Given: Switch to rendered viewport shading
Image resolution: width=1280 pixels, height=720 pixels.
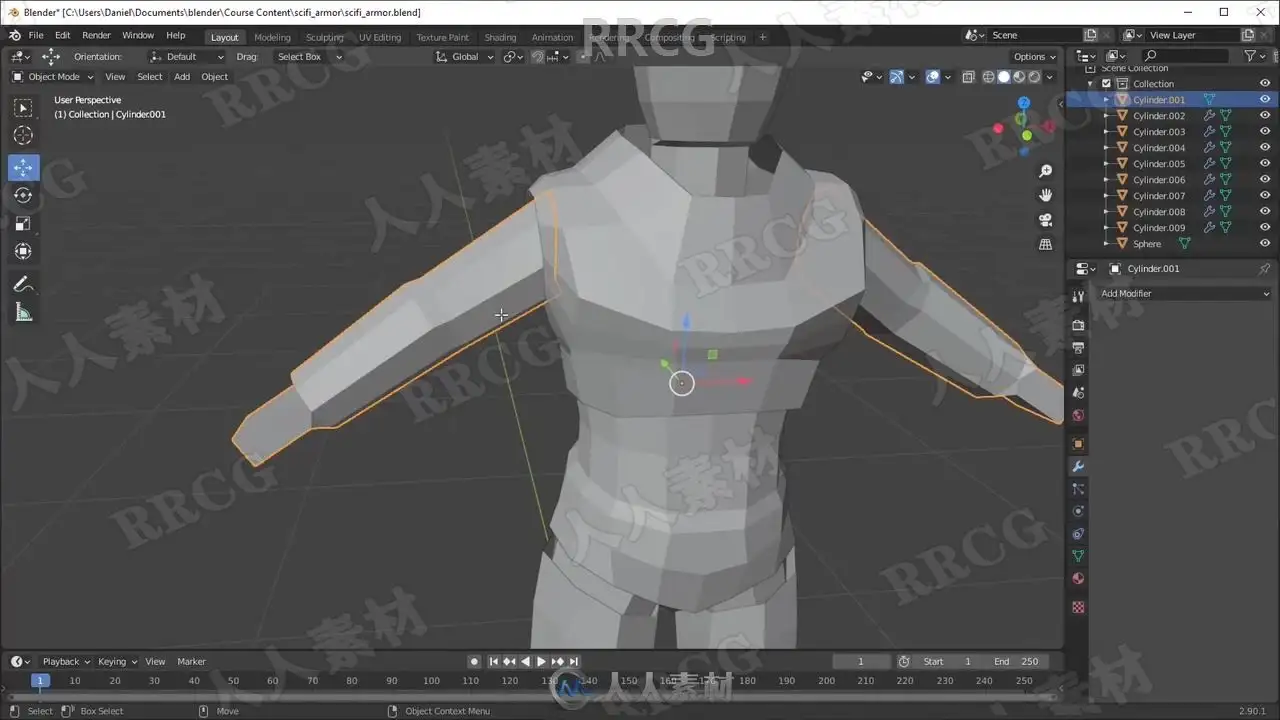Looking at the screenshot, I should [x=1034, y=77].
